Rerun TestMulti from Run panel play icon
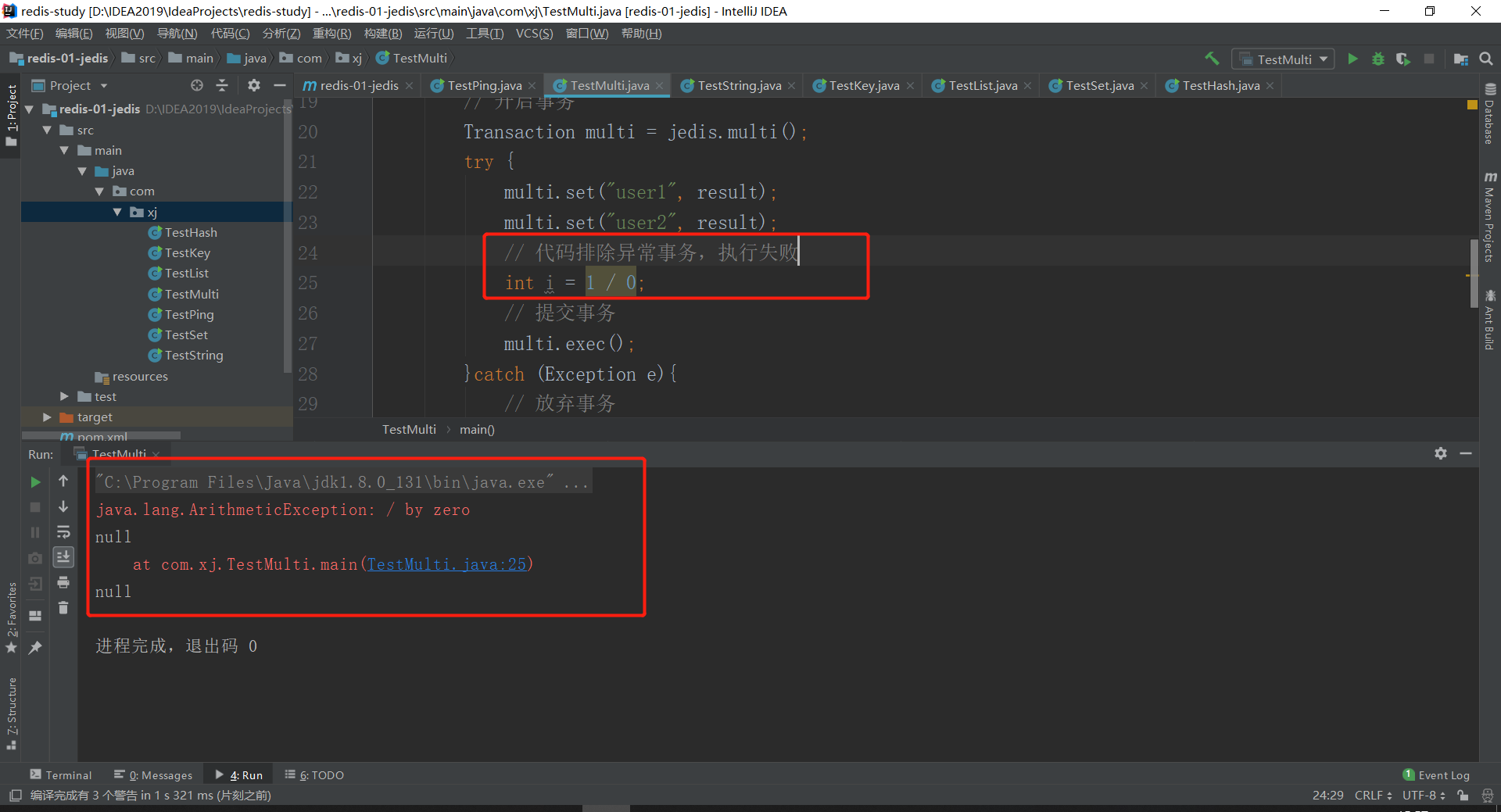The height and width of the screenshot is (812, 1501). 35,482
